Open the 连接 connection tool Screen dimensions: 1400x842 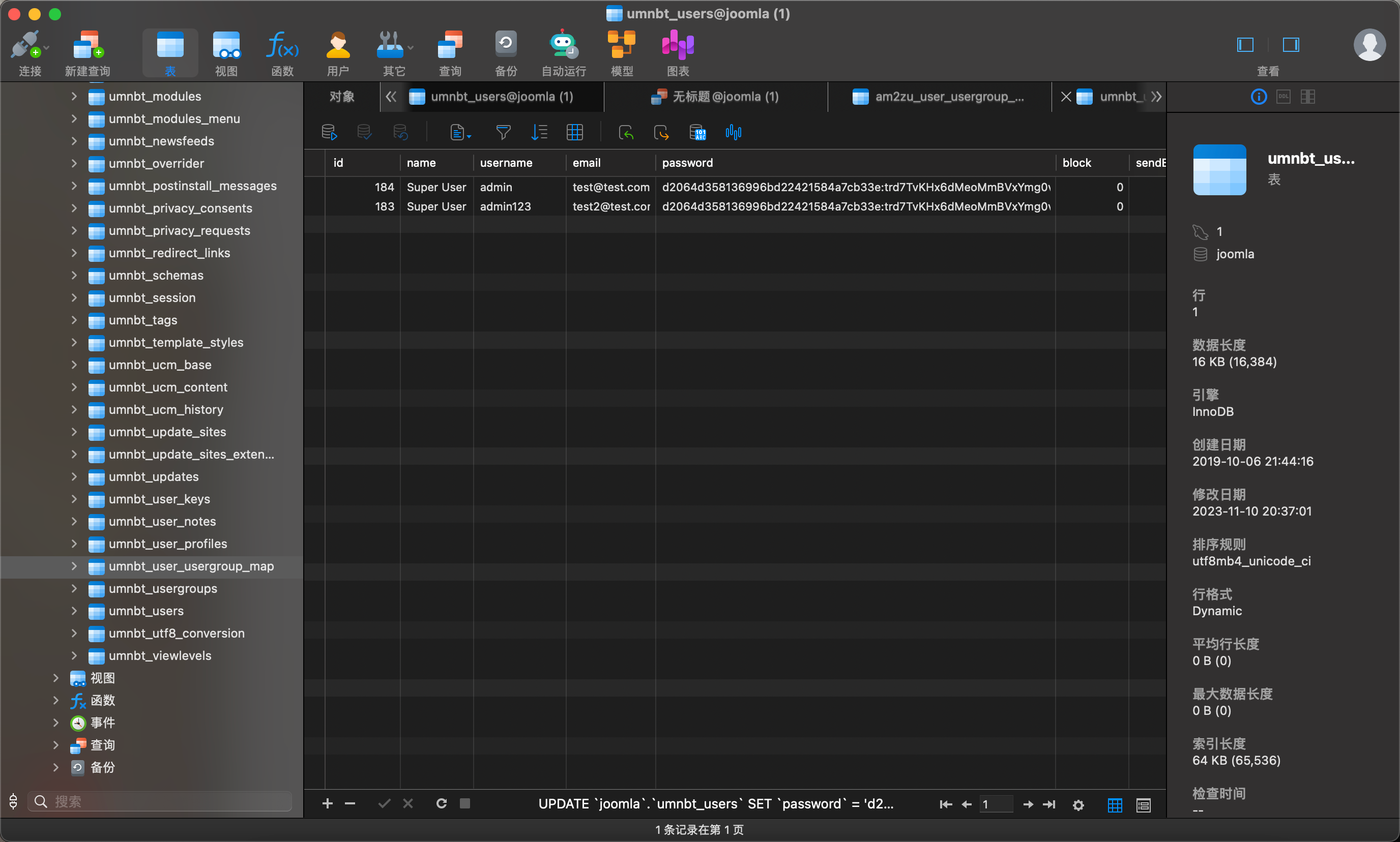pos(29,53)
